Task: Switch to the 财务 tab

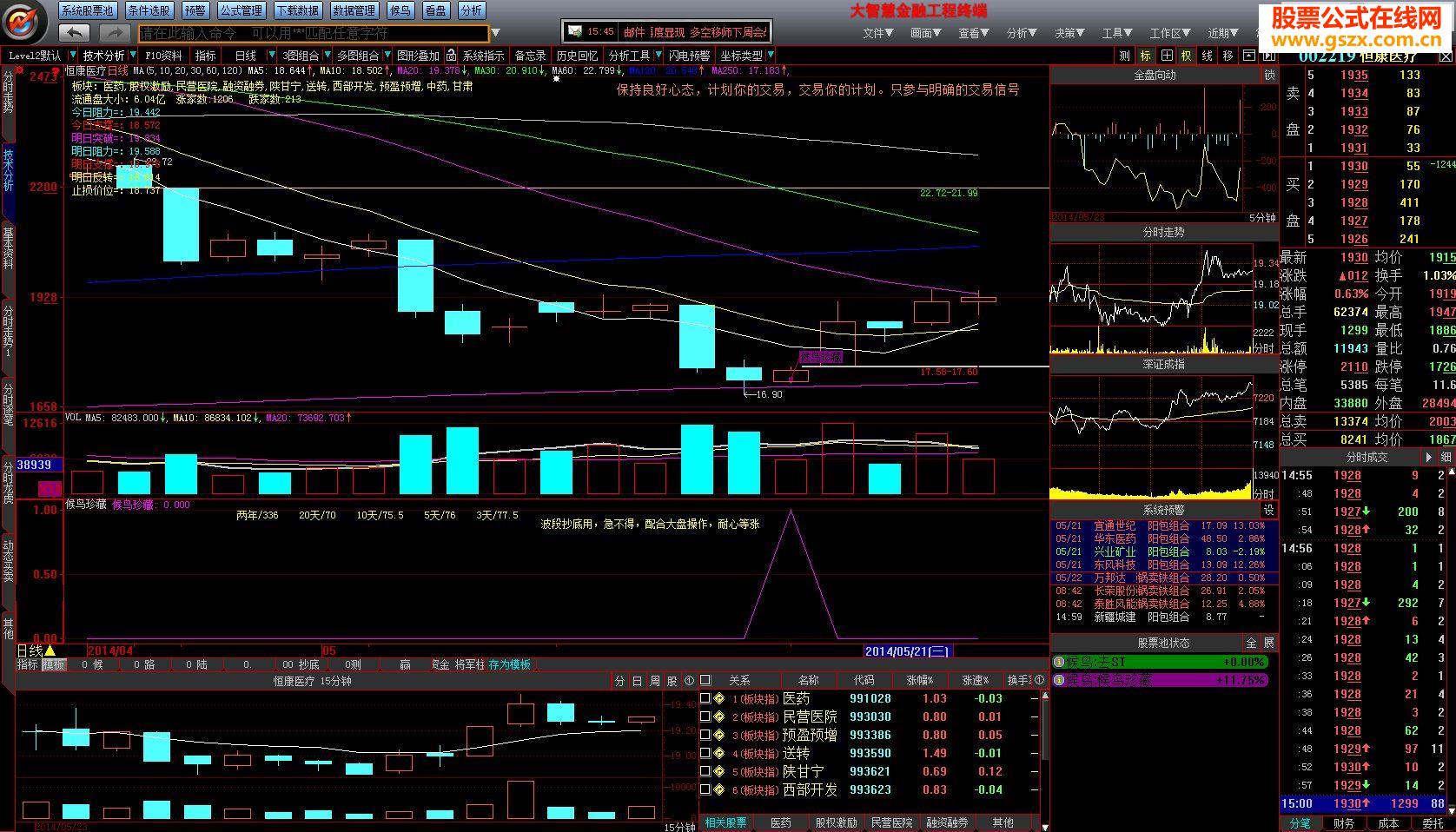Action: point(1343,823)
